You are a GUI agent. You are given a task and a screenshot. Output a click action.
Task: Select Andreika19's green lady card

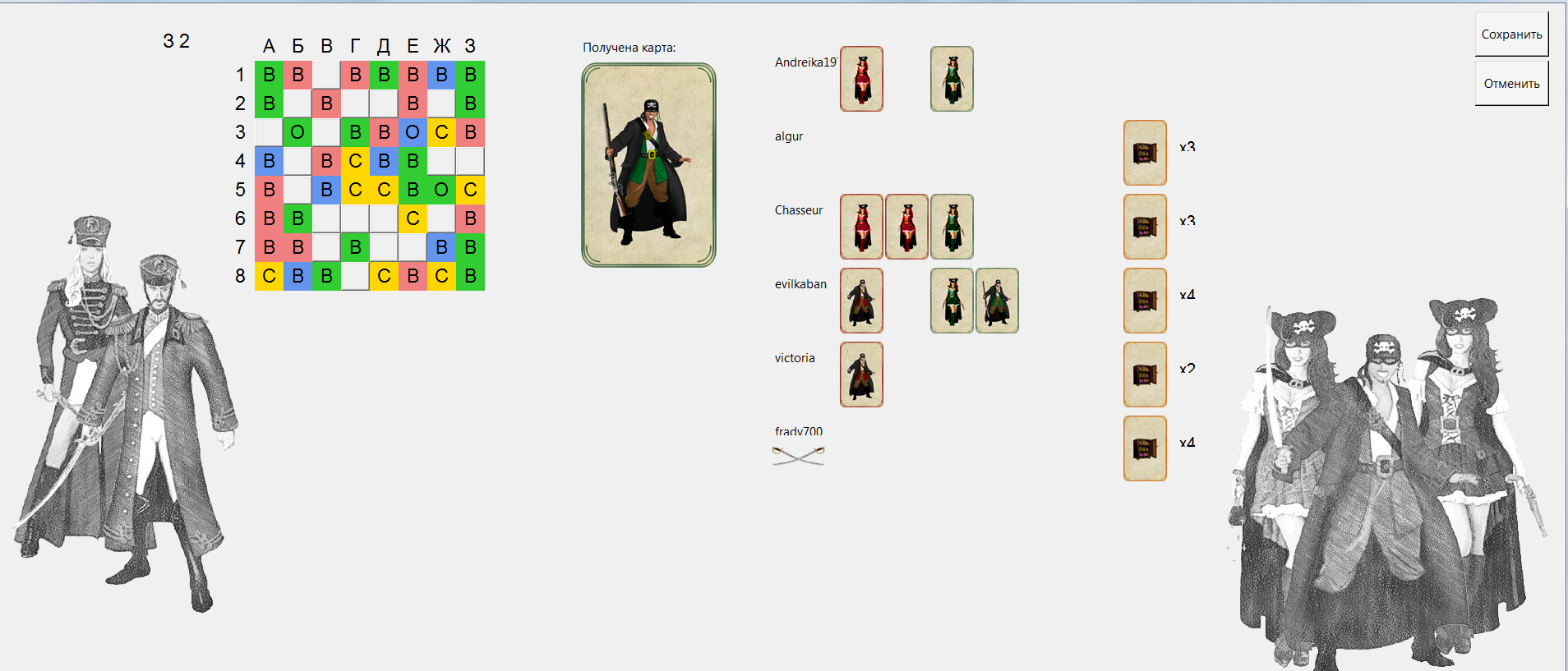click(x=952, y=79)
